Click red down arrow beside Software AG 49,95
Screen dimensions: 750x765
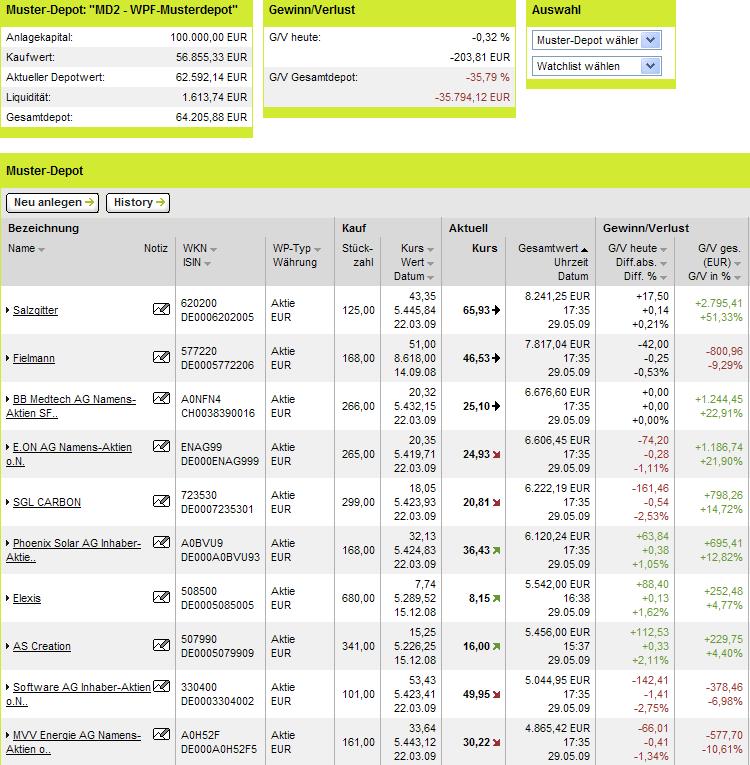click(x=497, y=694)
